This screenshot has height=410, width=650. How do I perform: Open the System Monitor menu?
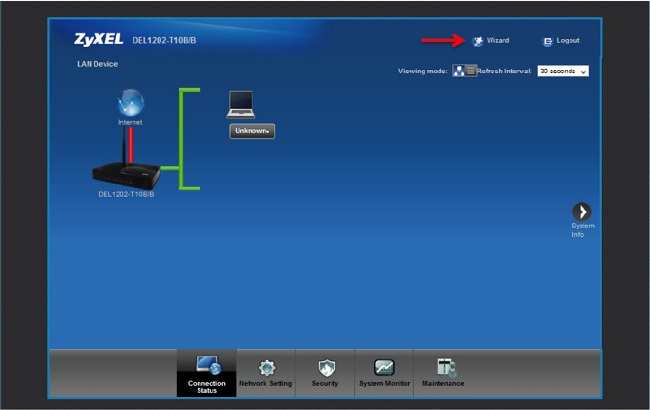384,373
